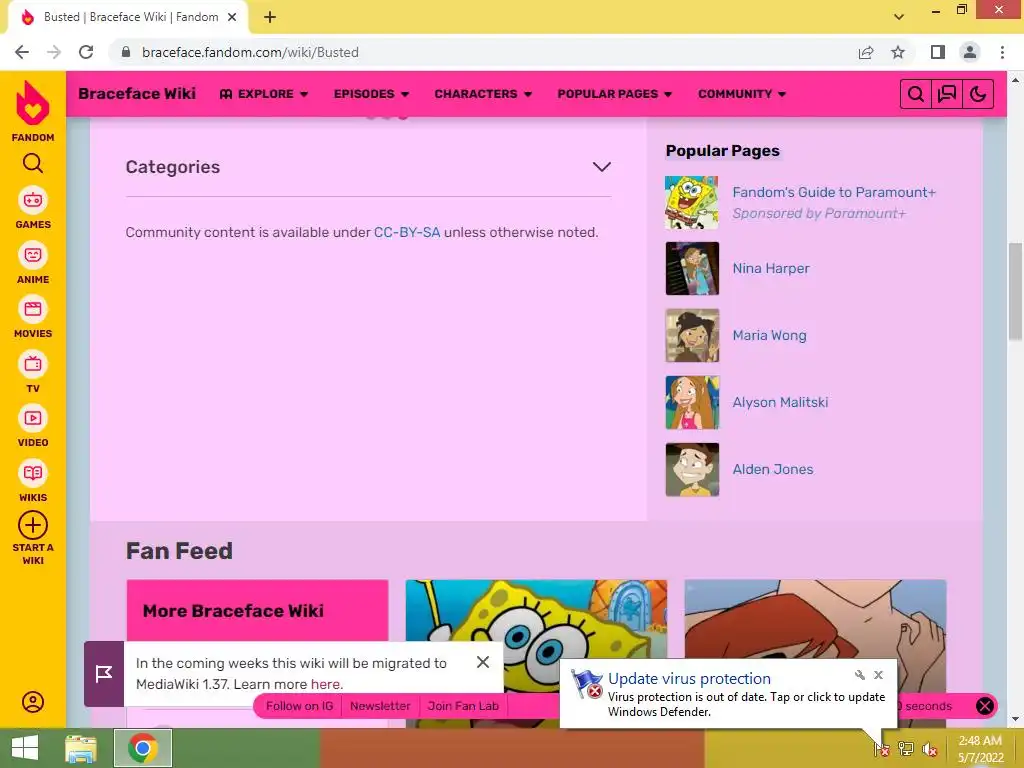1024x768 pixels.
Task: Click the muted volume tray icon
Action: [929, 749]
